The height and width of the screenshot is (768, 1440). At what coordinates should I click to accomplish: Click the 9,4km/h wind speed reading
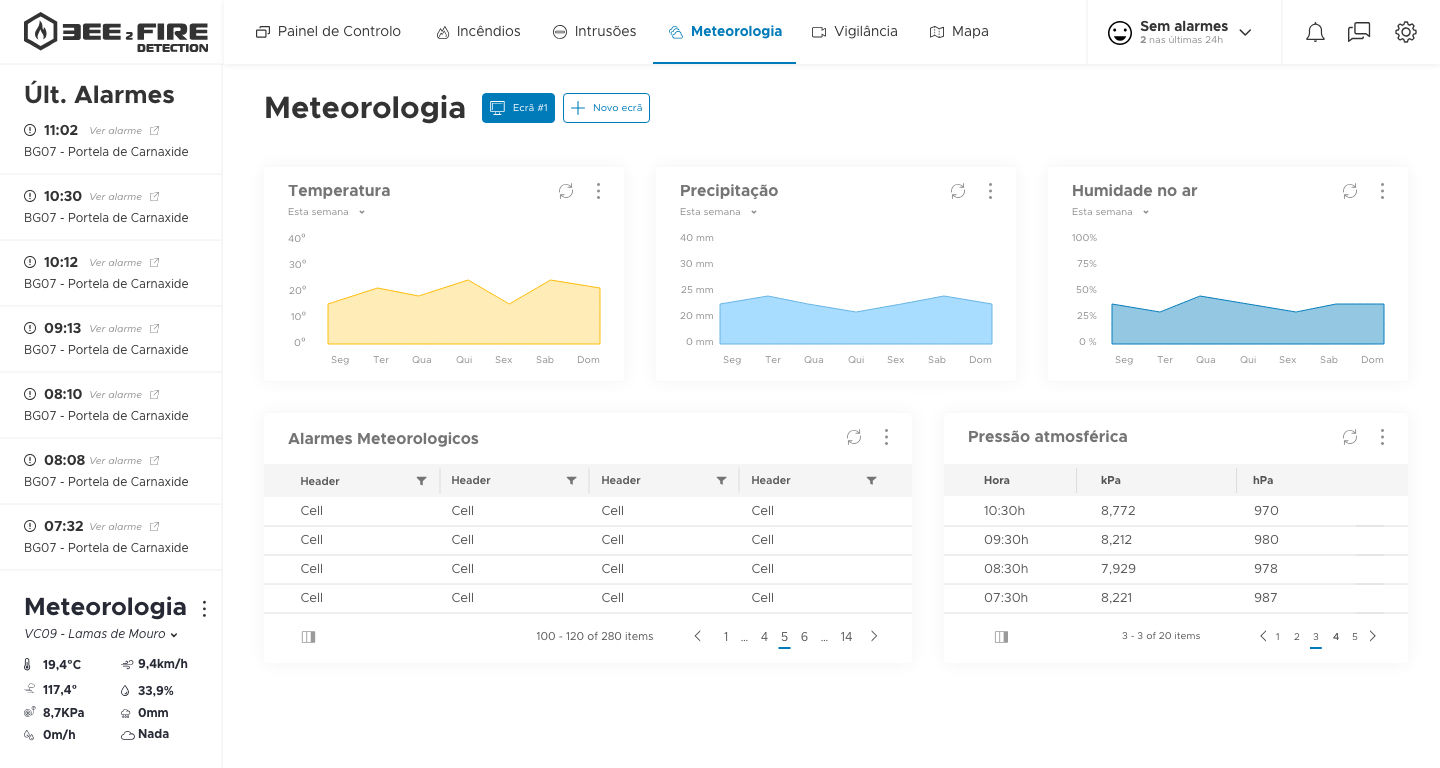click(163, 664)
